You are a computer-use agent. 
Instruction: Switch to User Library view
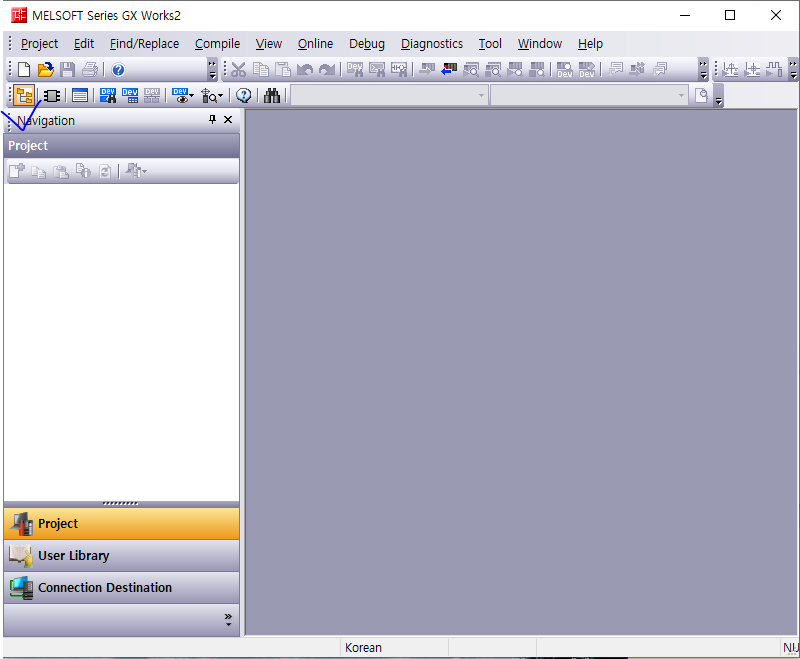121,555
